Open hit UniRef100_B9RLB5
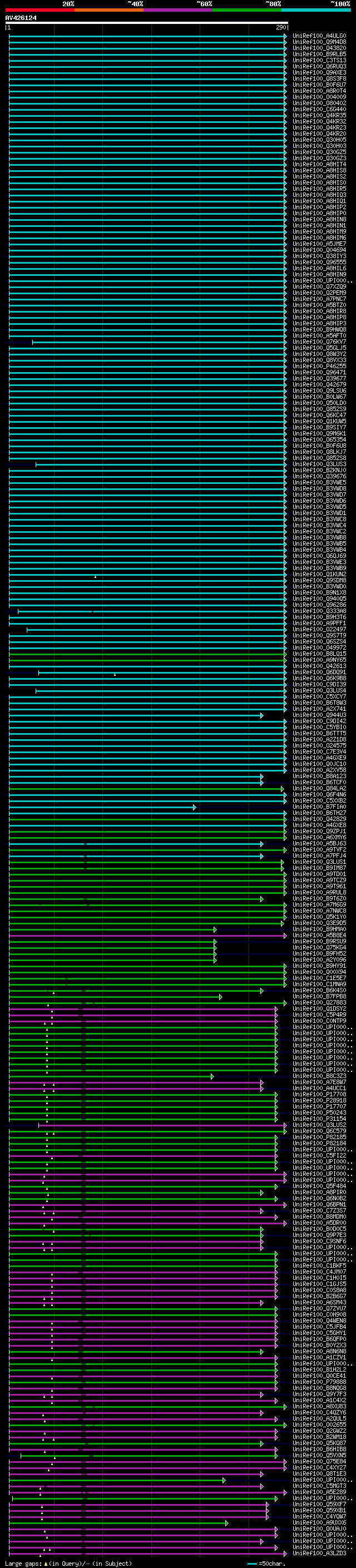The image size is (356, 1568). point(319,54)
